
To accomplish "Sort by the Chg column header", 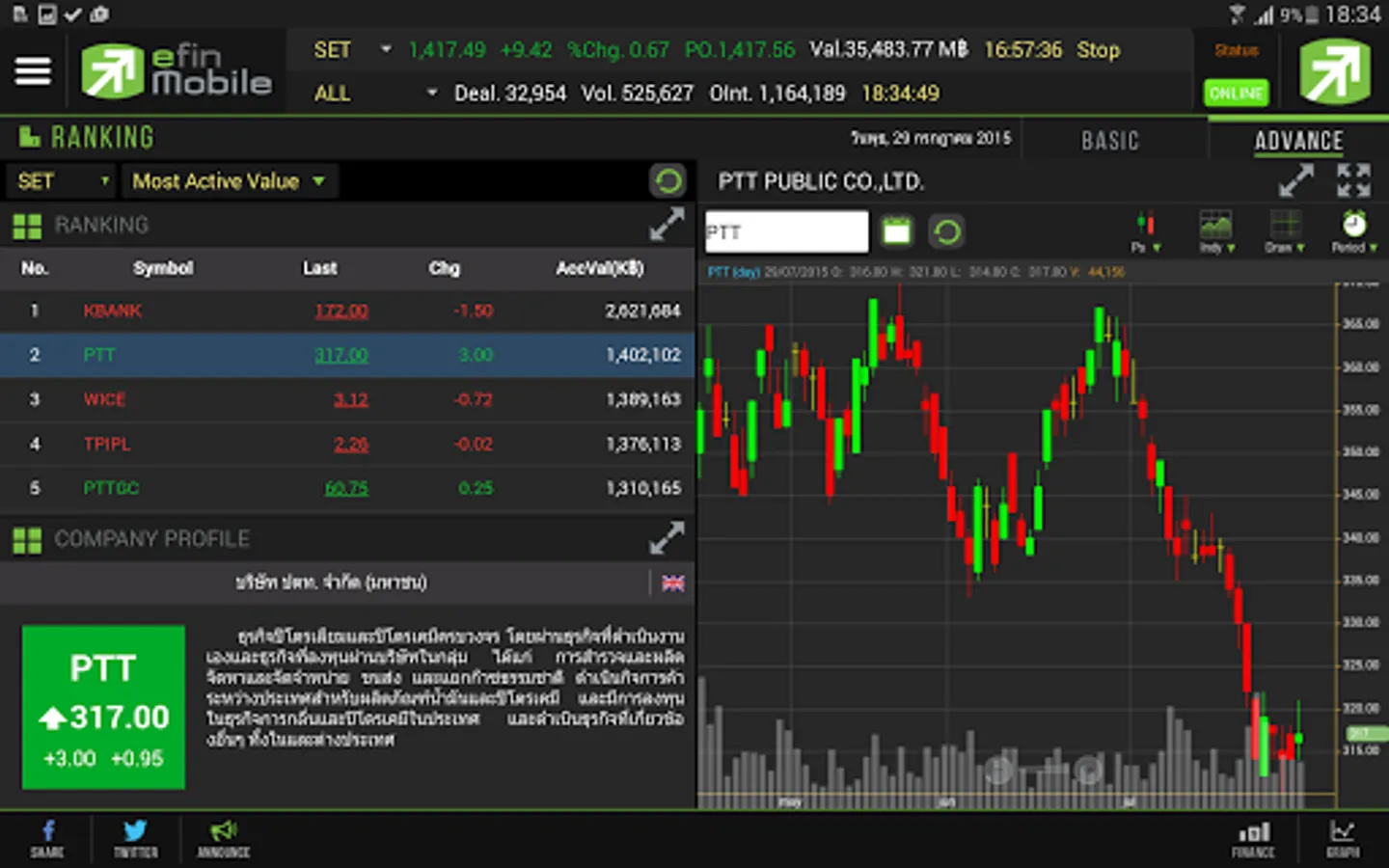I will tap(445, 268).
